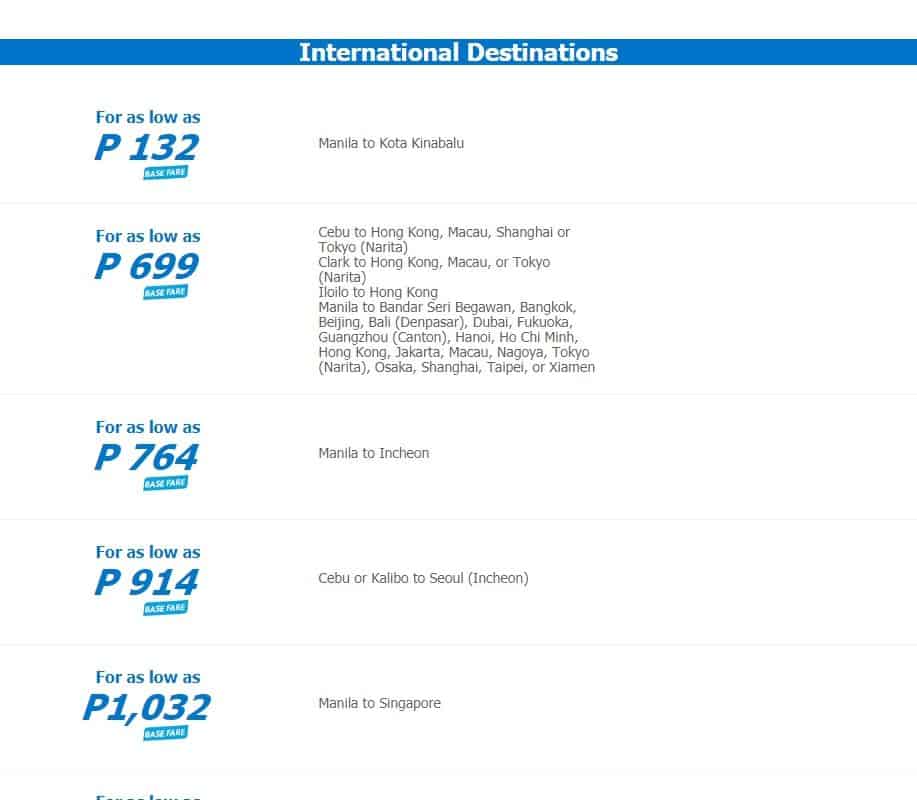The width and height of the screenshot is (917, 800).
Task: Select the P 132 fare price
Action: [147, 148]
